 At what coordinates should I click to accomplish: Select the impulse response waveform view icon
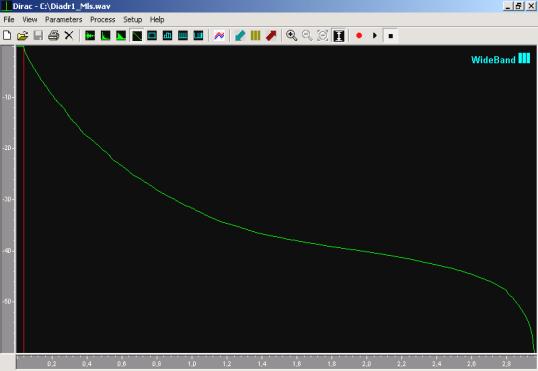coord(90,35)
